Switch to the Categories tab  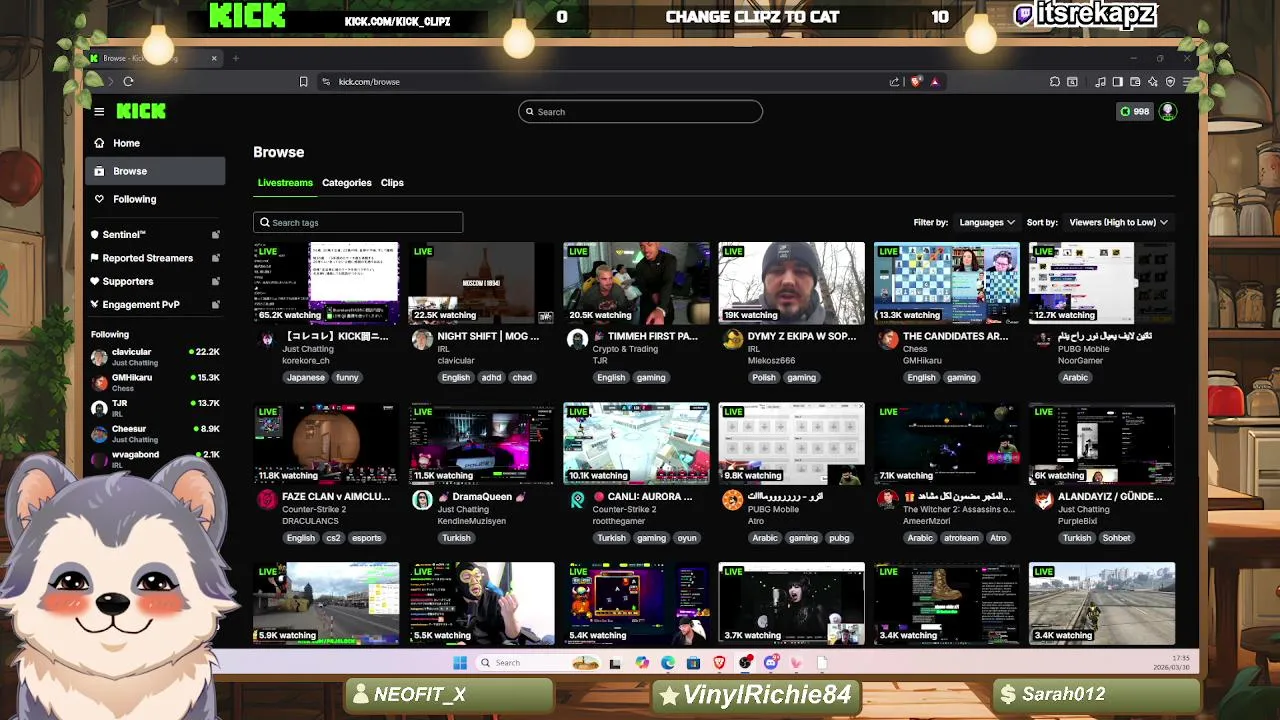[x=347, y=183]
